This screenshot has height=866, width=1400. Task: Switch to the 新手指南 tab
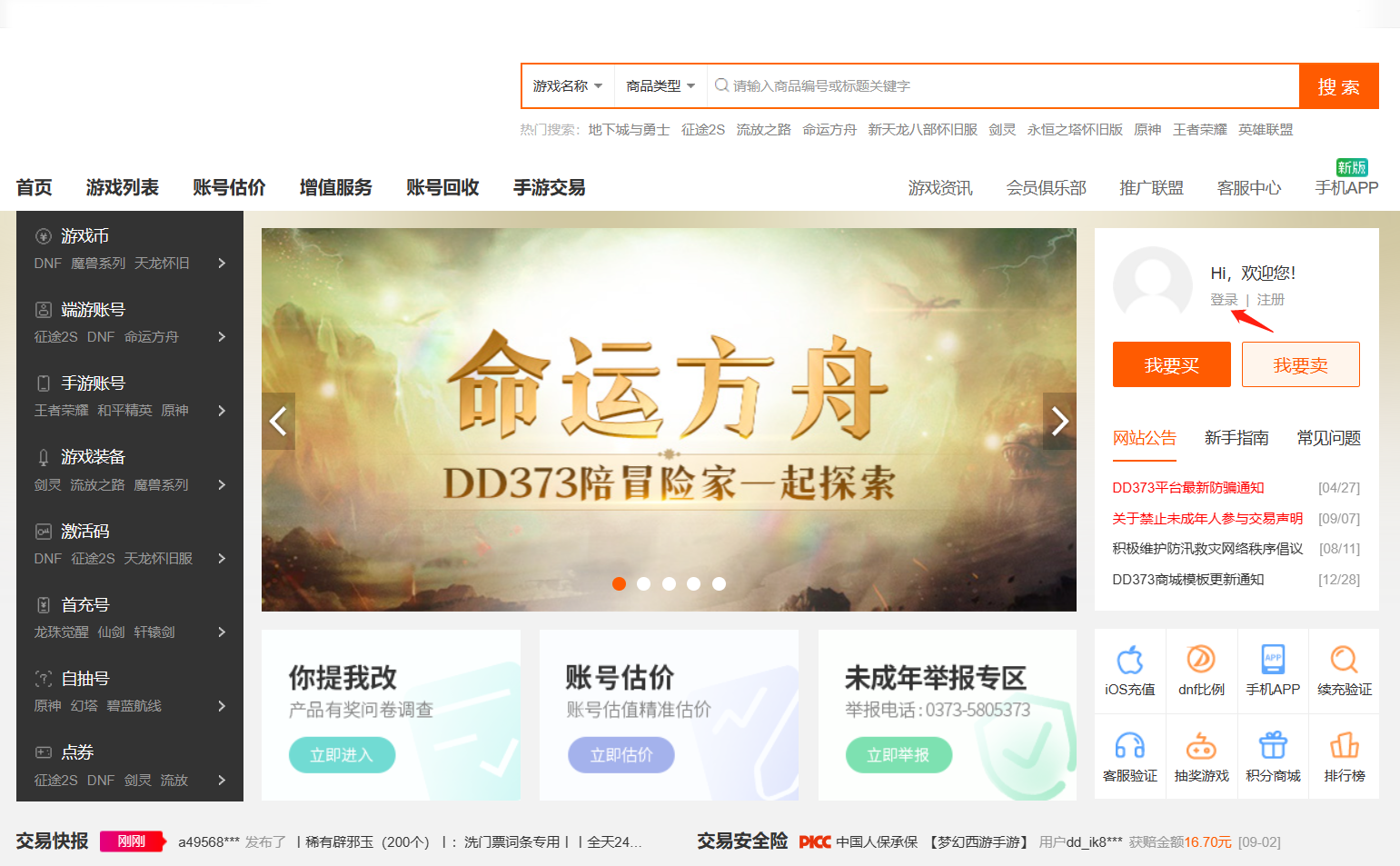[1236, 438]
